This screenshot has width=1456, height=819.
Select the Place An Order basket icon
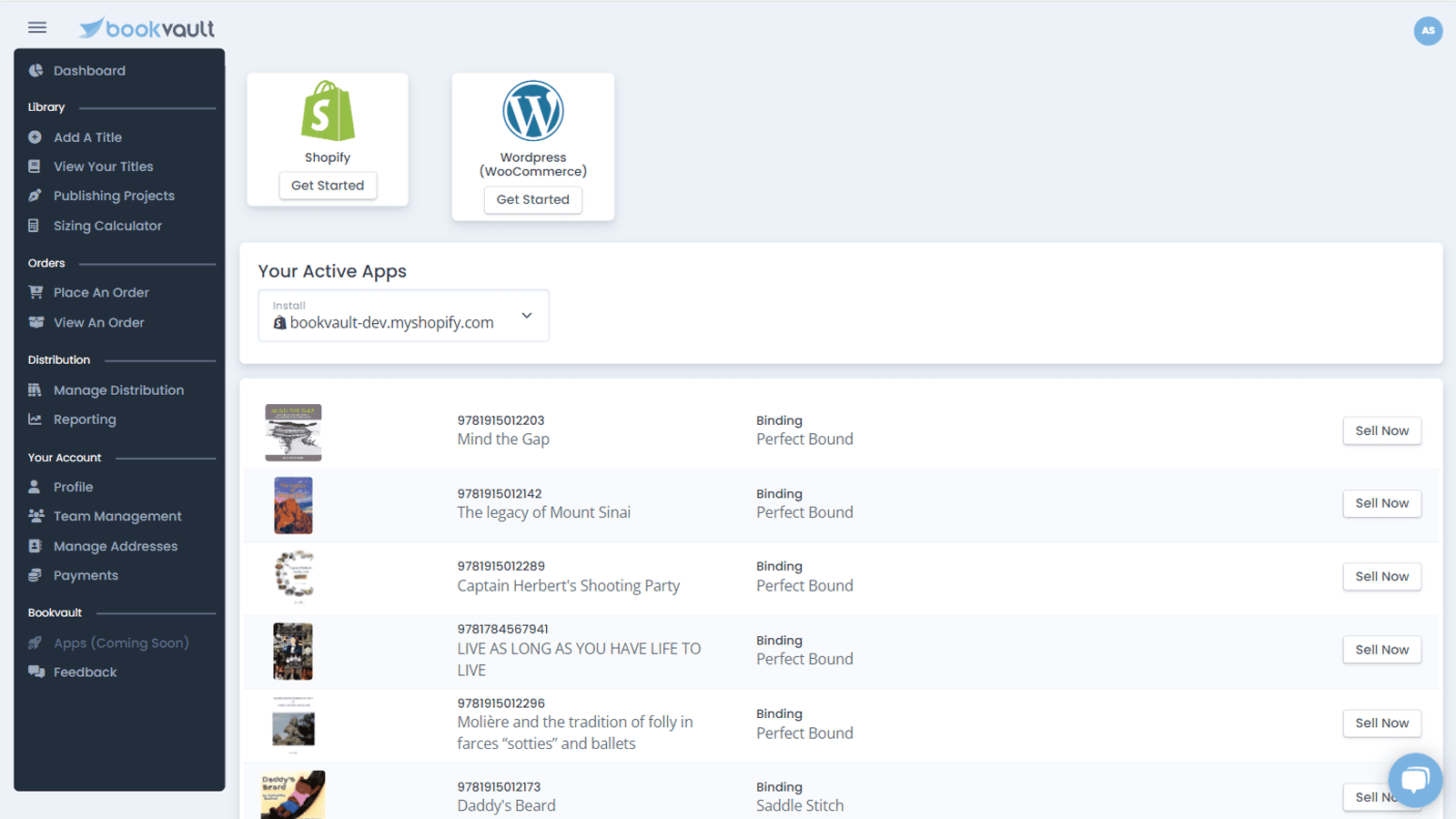(x=36, y=292)
